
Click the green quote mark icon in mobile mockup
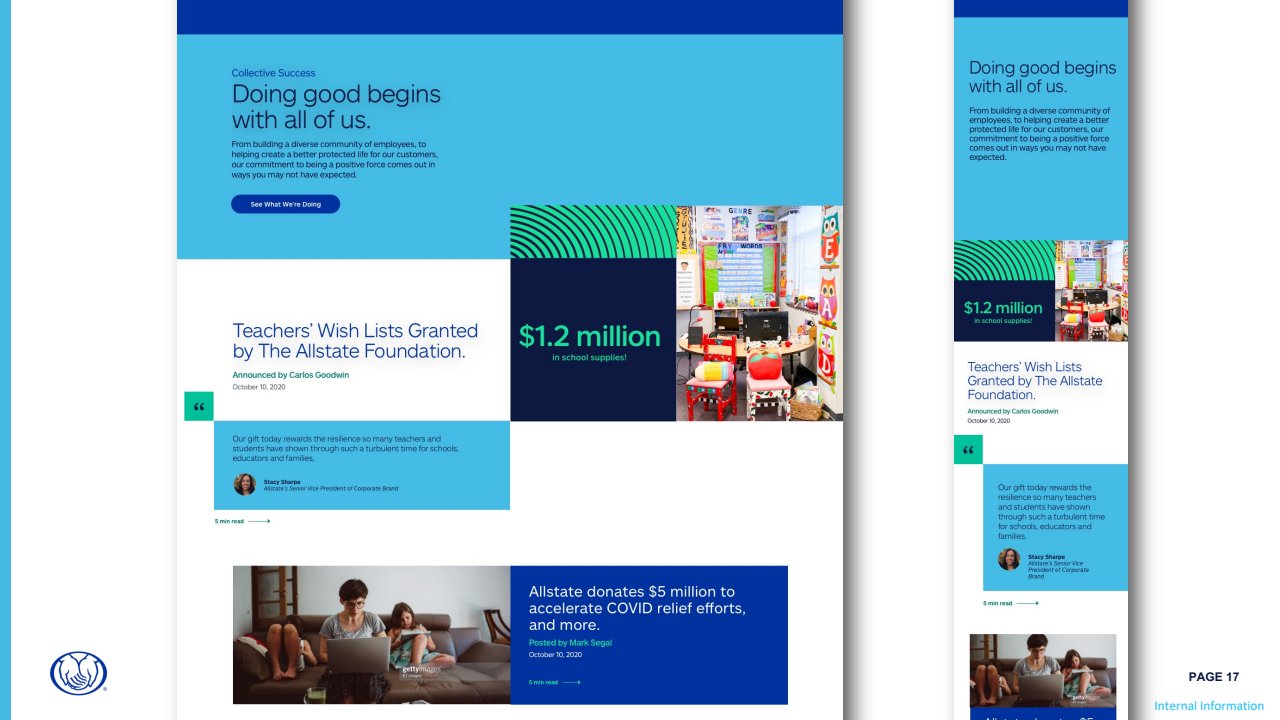(x=968, y=450)
